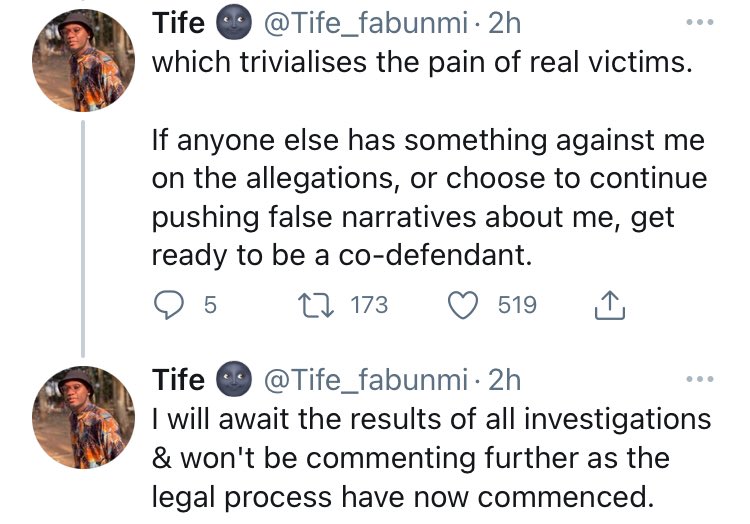Click the display name Tife on first tweet

click(178, 23)
